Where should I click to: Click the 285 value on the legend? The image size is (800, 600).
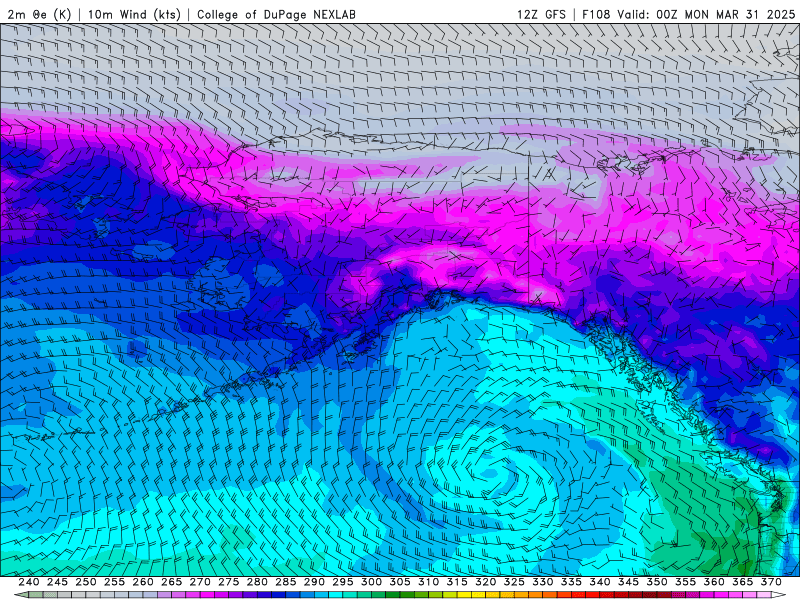(286, 582)
